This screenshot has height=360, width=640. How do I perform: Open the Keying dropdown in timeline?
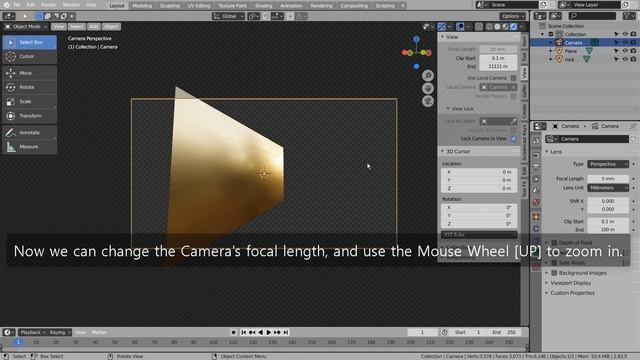click(x=60, y=332)
